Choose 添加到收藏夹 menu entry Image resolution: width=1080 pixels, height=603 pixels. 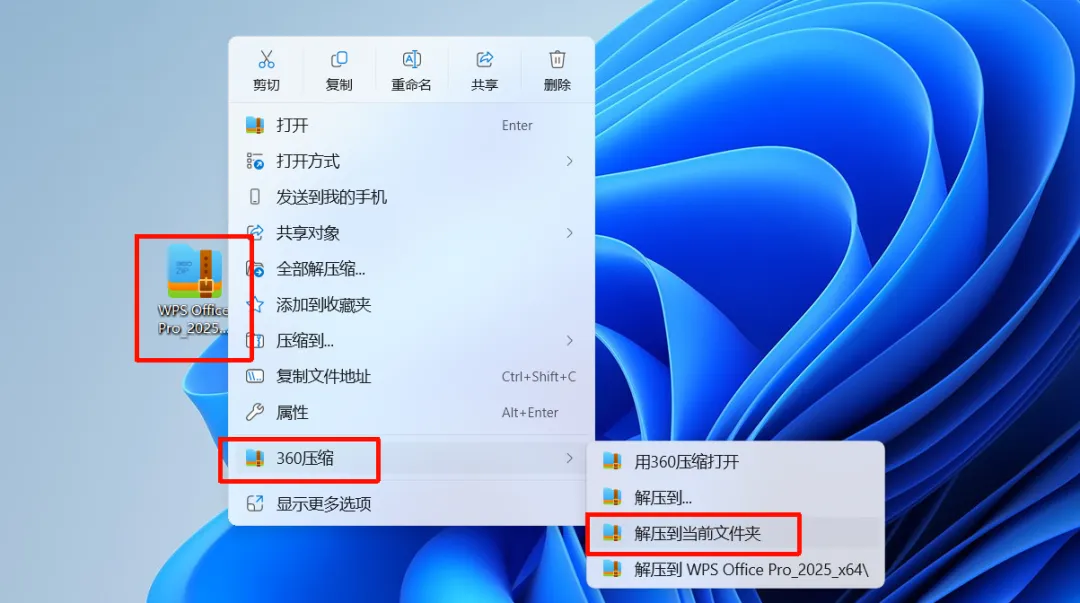click(411, 305)
